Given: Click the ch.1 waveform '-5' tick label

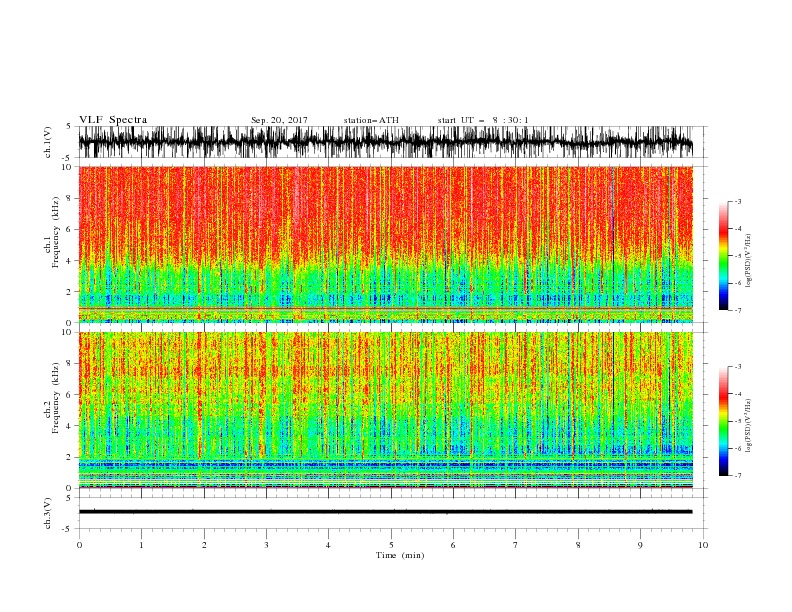Looking at the screenshot, I should (68, 158).
